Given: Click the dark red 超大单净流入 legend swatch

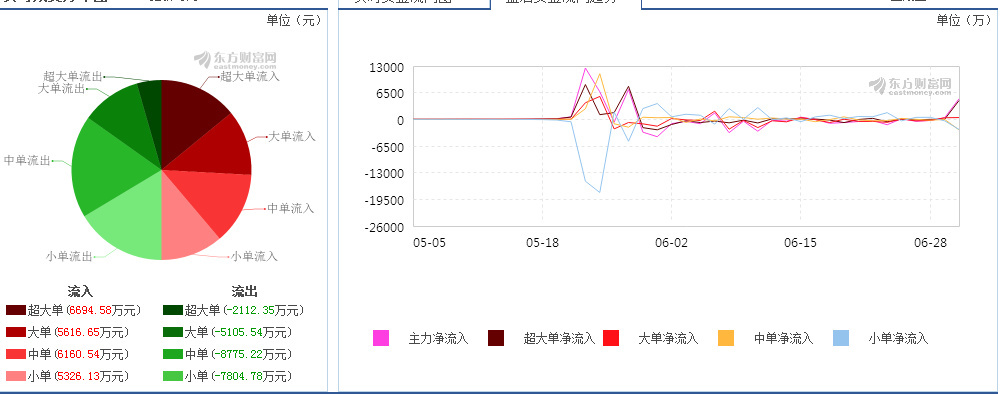Looking at the screenshot, I should point(496,338).
